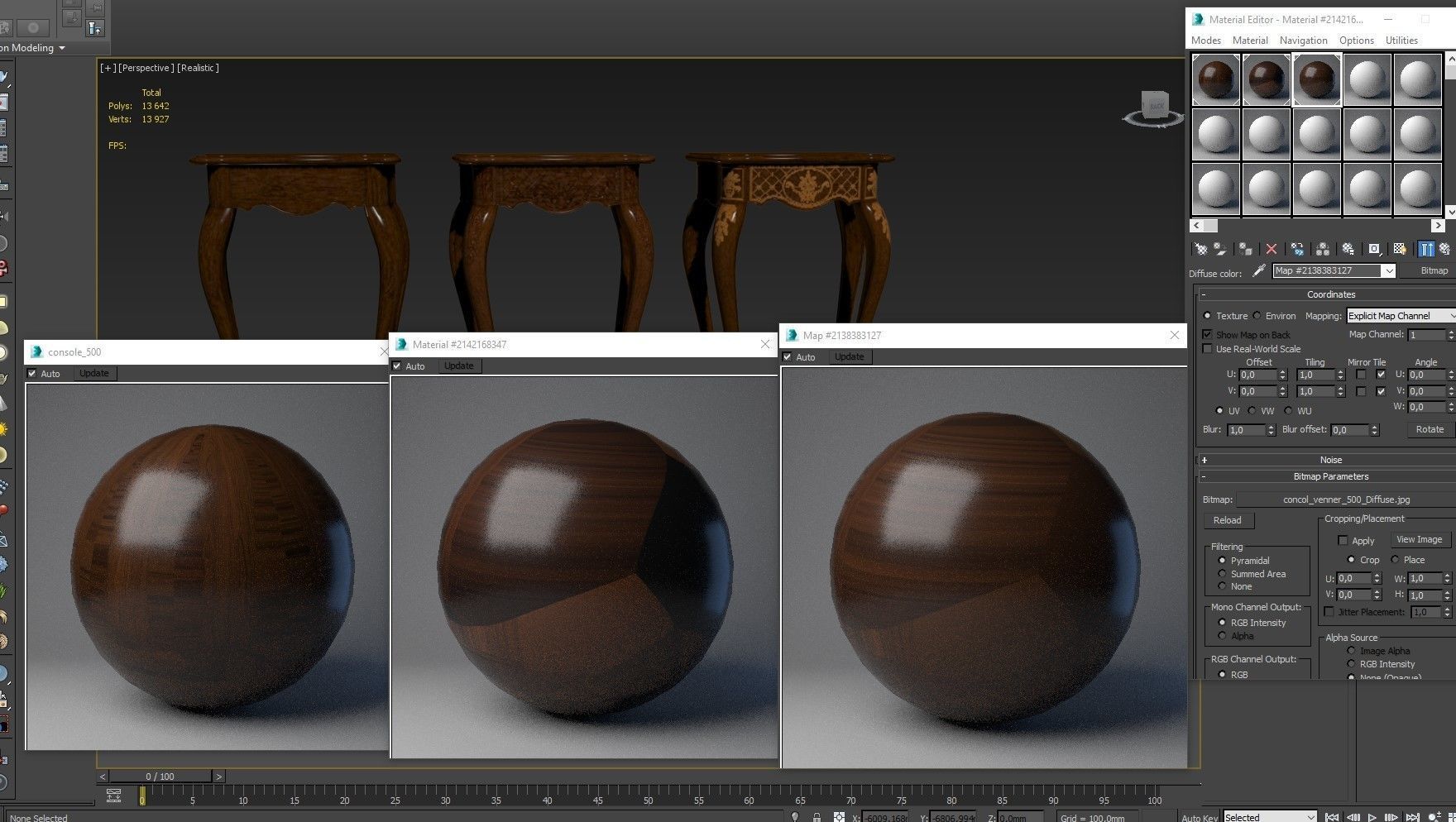Open the Material menu
Image resolution: width=1456 pixels, height=822 pixels.
(x=1249, y=40)
